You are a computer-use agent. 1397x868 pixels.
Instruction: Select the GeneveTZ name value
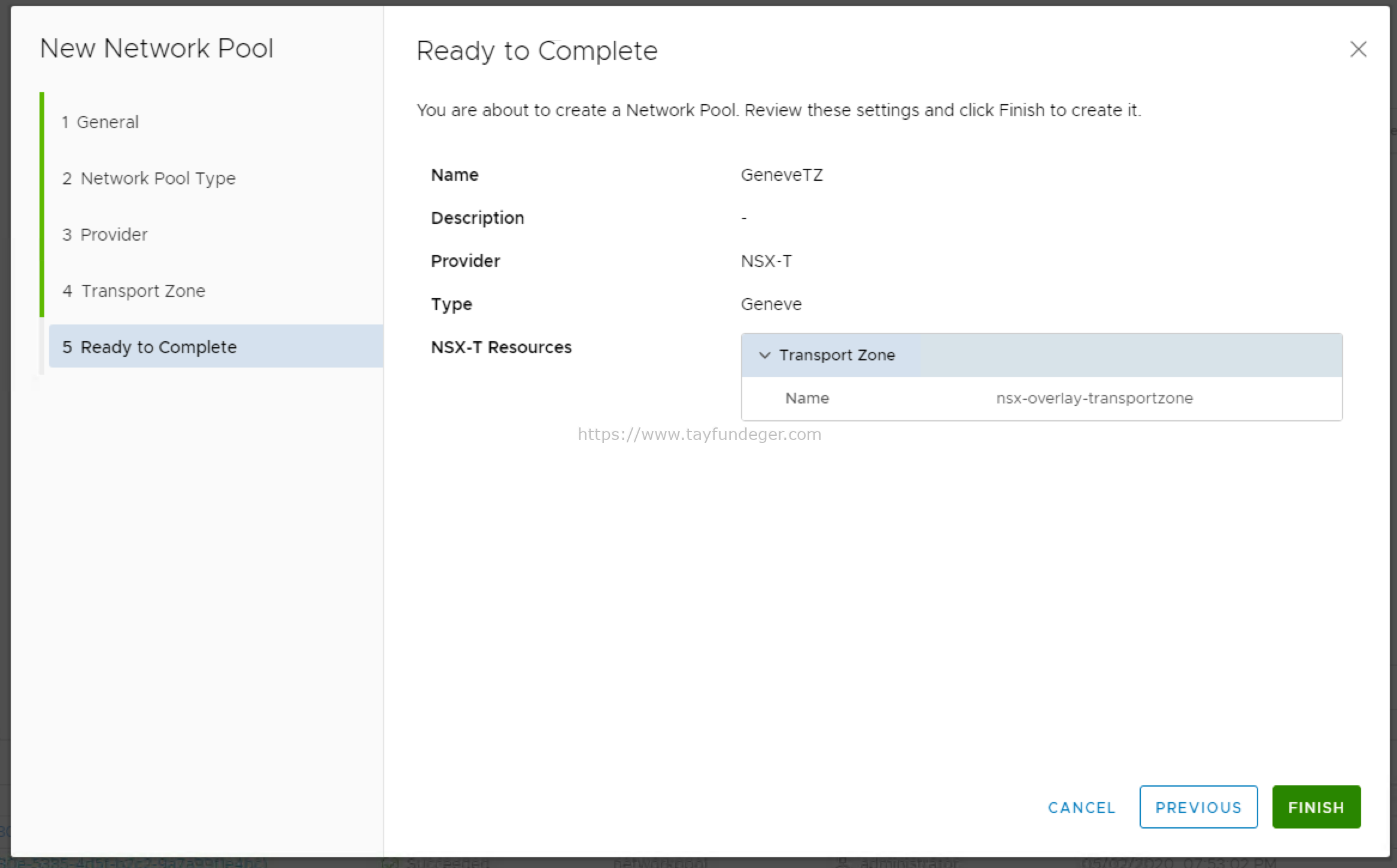coord(782,175)
